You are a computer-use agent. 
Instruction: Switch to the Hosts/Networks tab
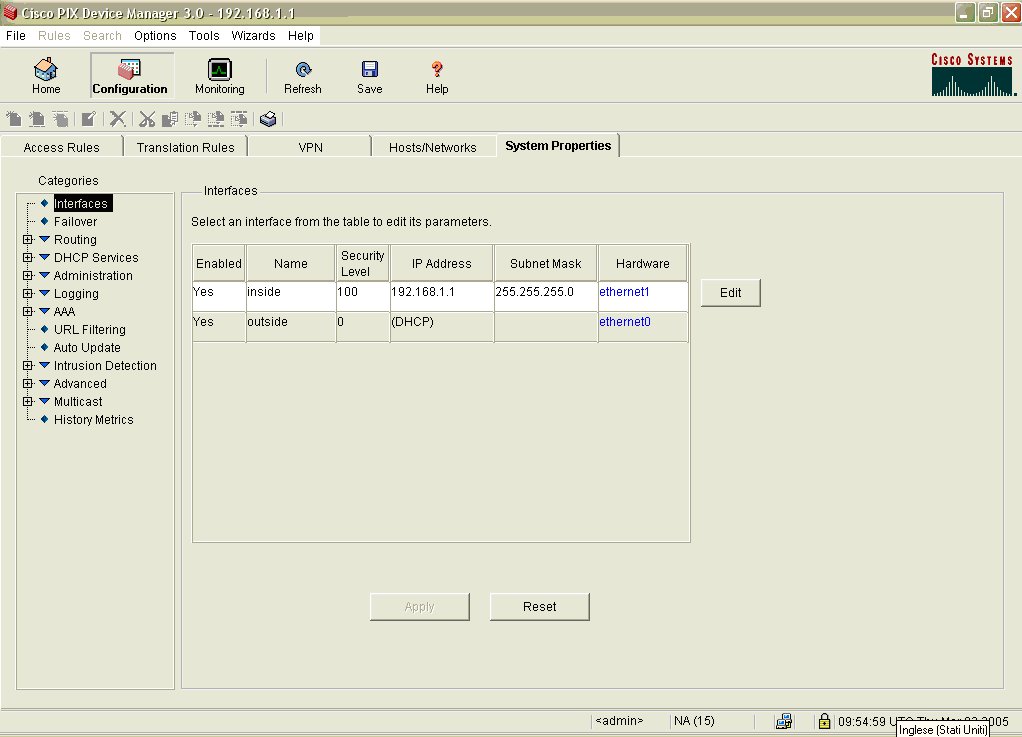coord(433,147)
